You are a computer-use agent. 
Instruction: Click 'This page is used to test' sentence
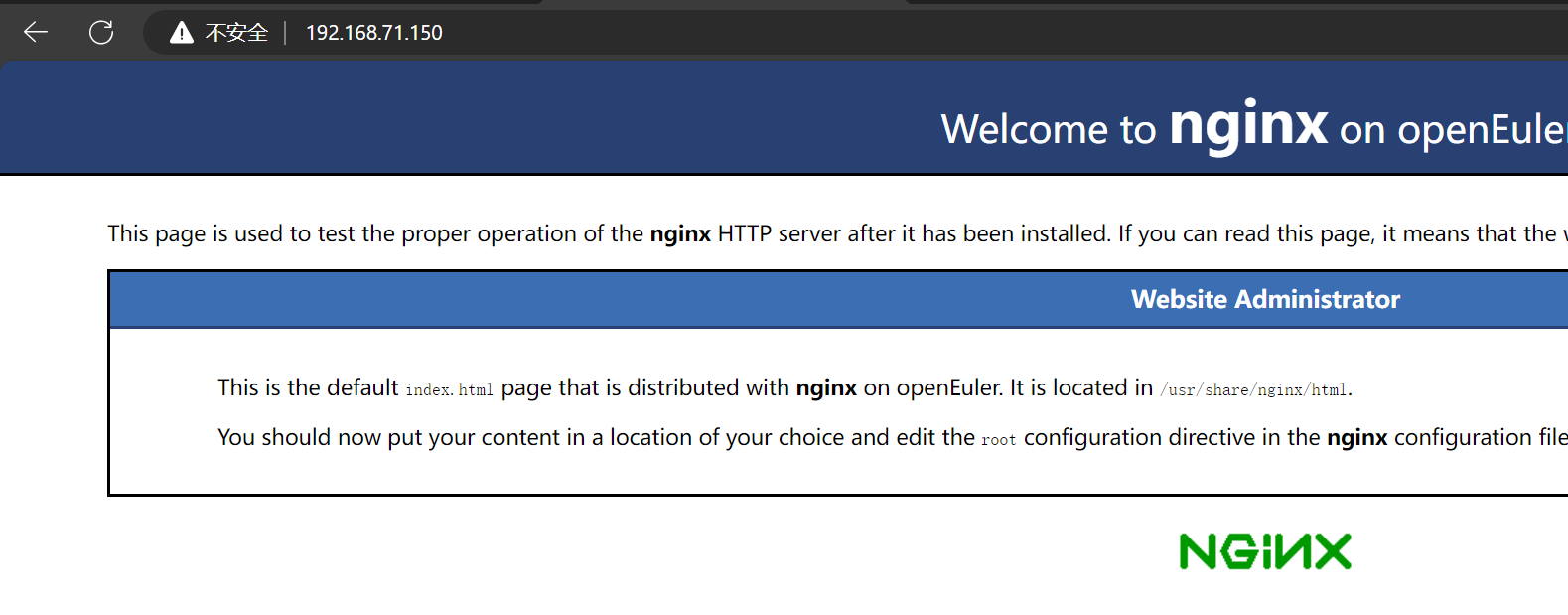(x=837, y=234)
